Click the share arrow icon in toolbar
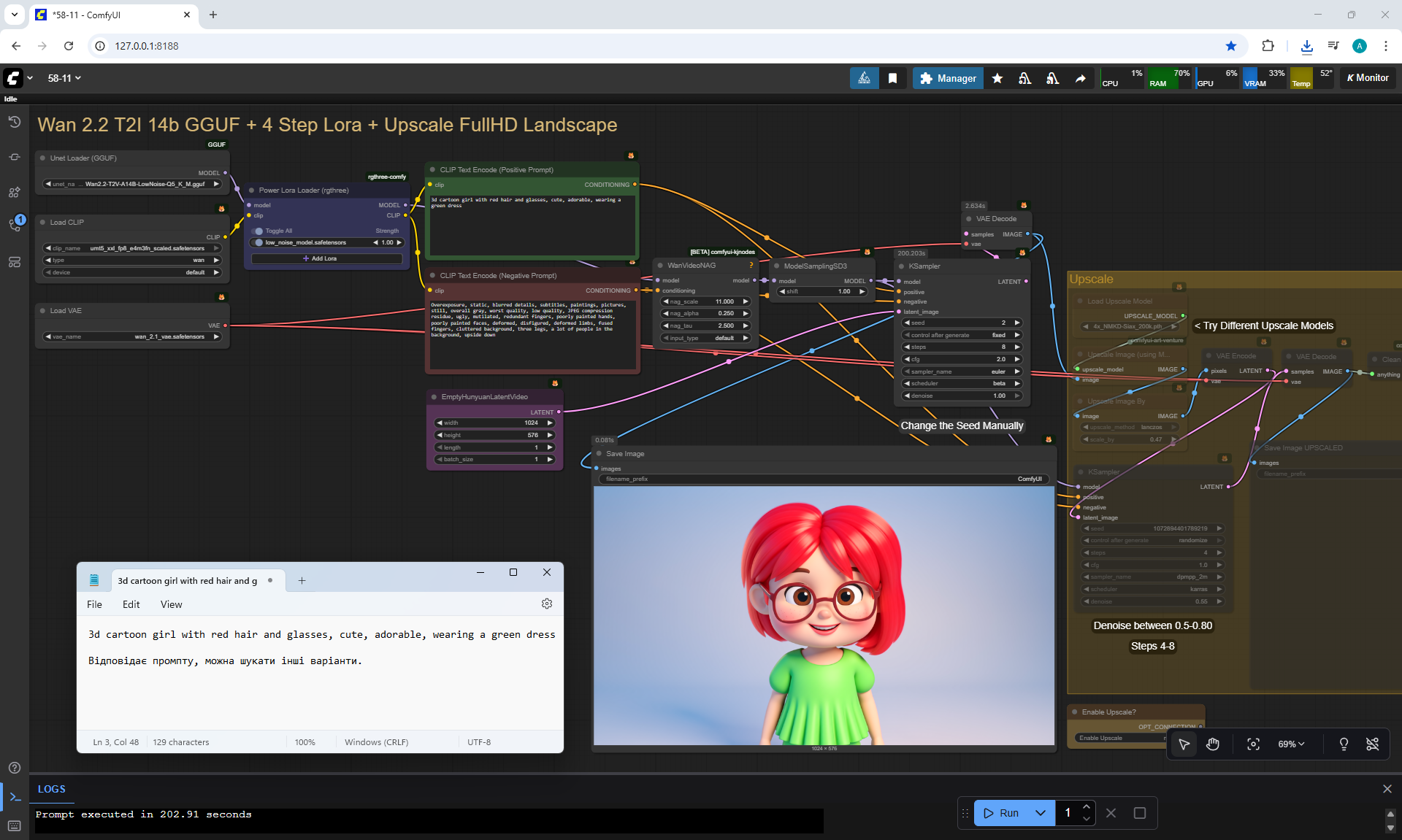Screen dimensions: 1402x840 (x=1080, y=78)
